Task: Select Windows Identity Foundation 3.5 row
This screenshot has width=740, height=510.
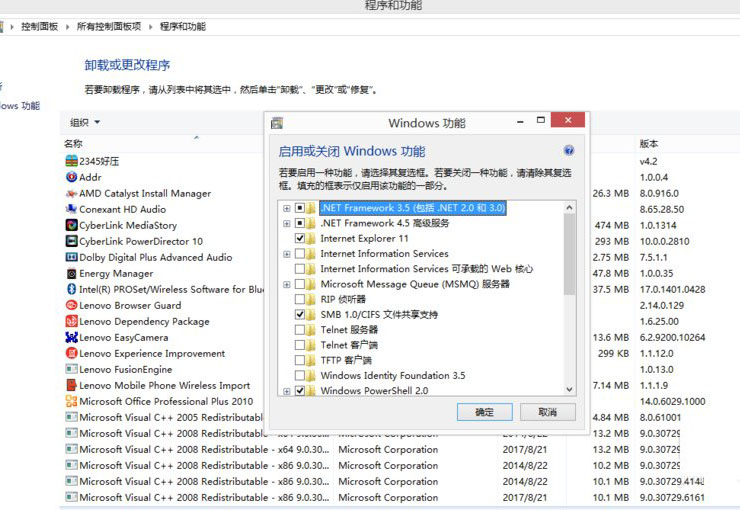Action: click(393, 376)
